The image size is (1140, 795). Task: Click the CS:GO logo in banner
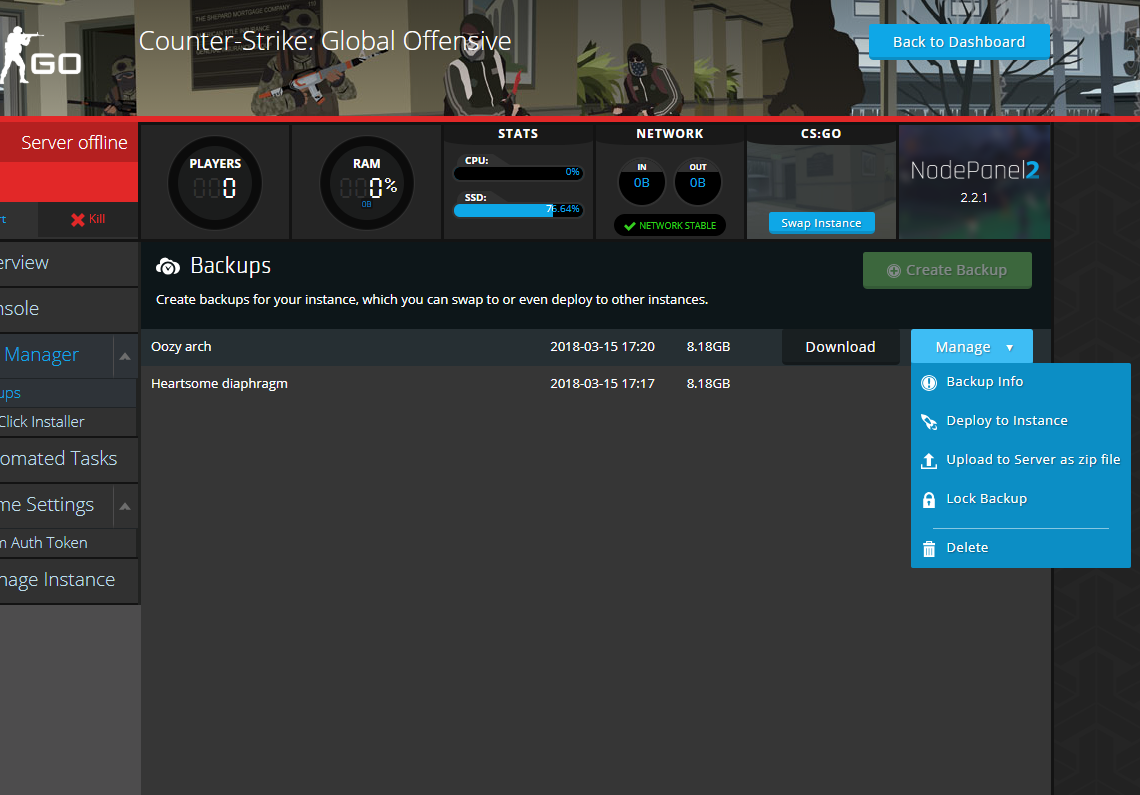point(40,56)
